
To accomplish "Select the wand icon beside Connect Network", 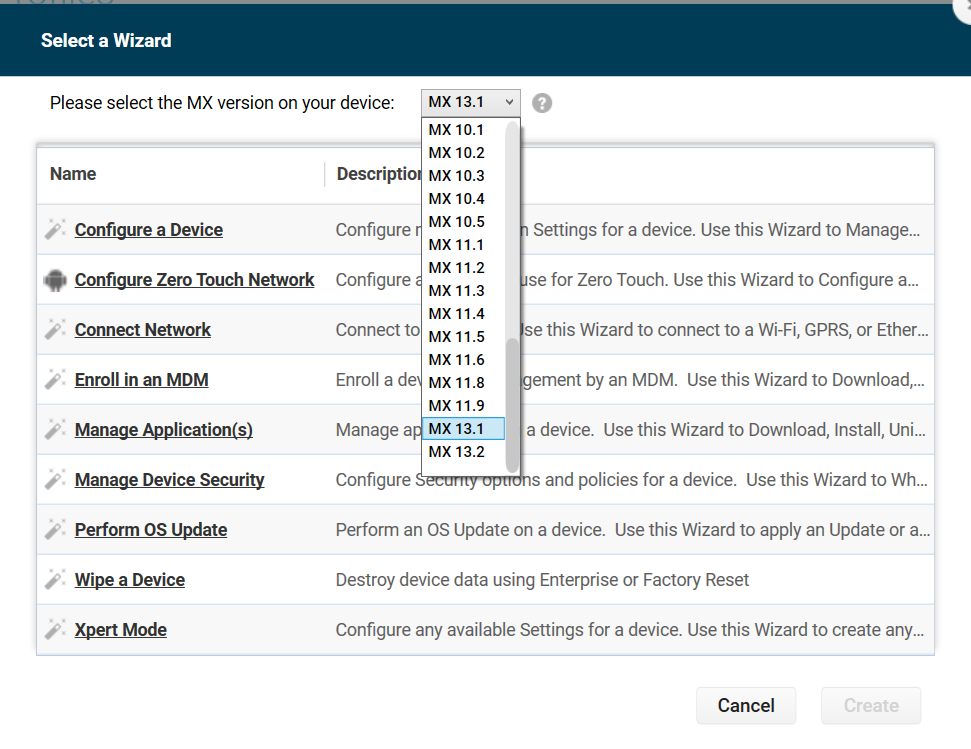I will (x=55, y=329).
